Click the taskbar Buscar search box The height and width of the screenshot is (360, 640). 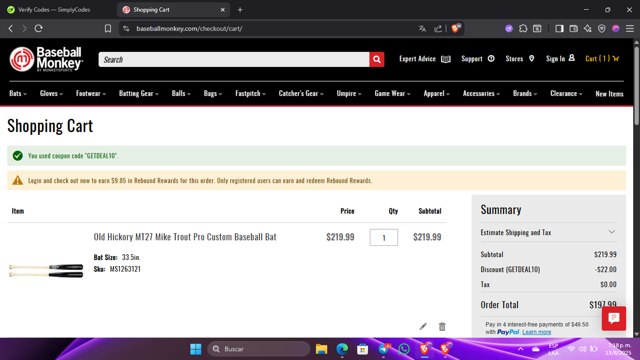tap(259, 349)
